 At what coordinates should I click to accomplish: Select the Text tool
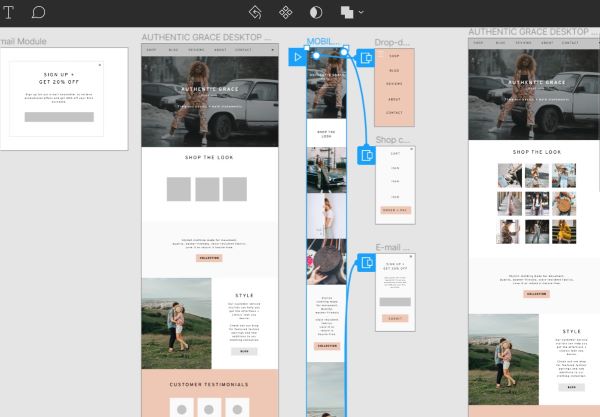point(8,12)
